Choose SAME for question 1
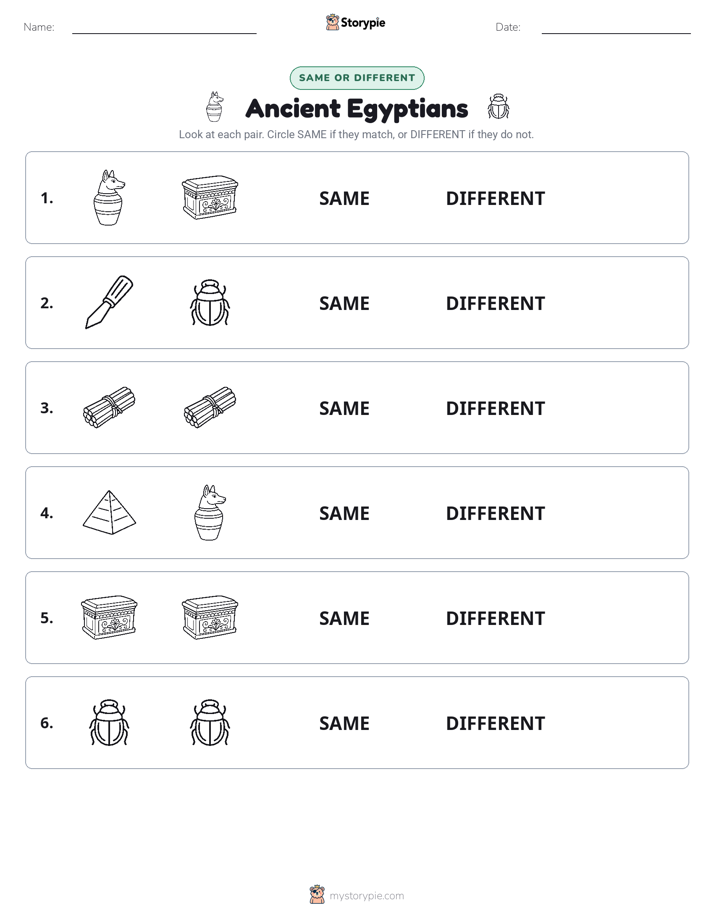The width and height of the screenshot is (714, 924). (344, 199)
